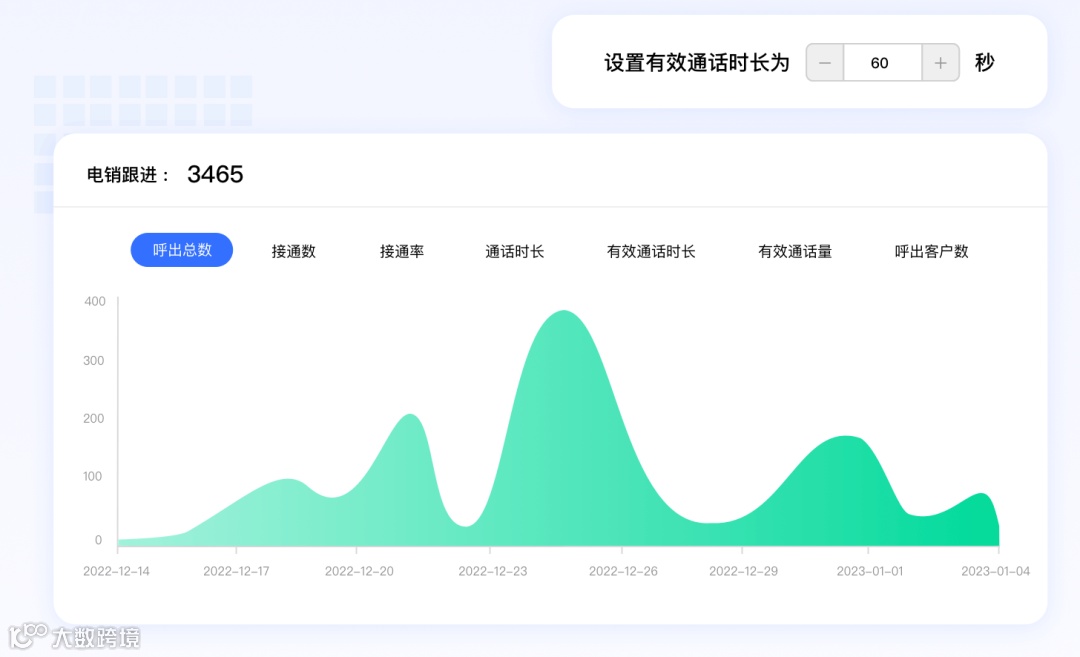
Task: Switch to the 接通数 tab
Action: tap(293, 251)
